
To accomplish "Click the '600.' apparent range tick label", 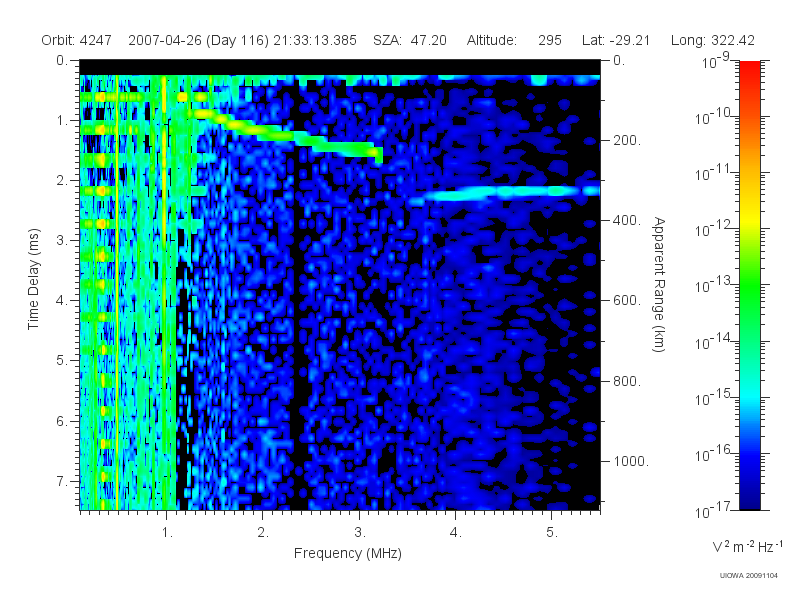I will 627,301.
